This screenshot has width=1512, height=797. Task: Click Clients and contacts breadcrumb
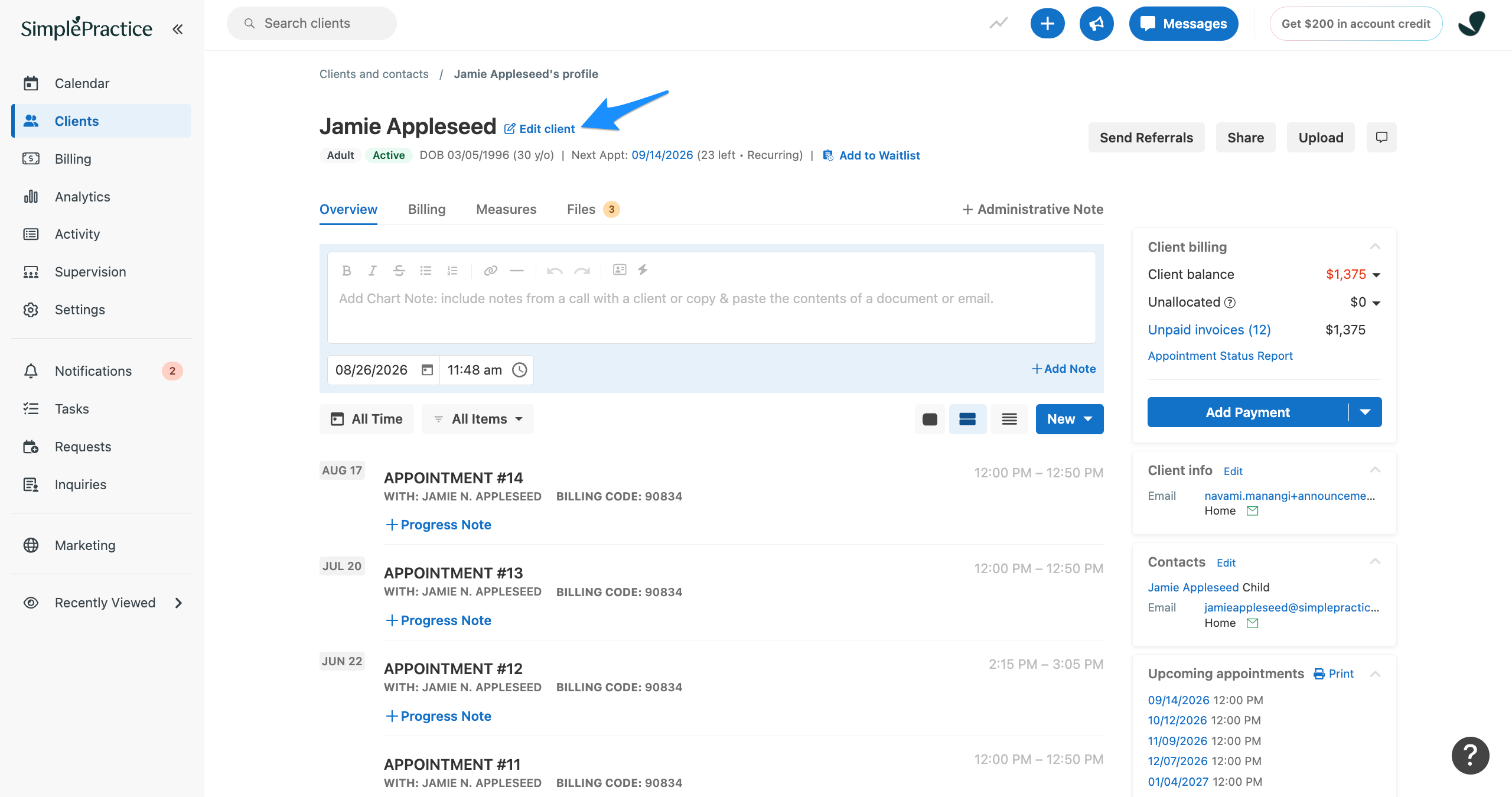pyautogui.click(x=374, y=74)
